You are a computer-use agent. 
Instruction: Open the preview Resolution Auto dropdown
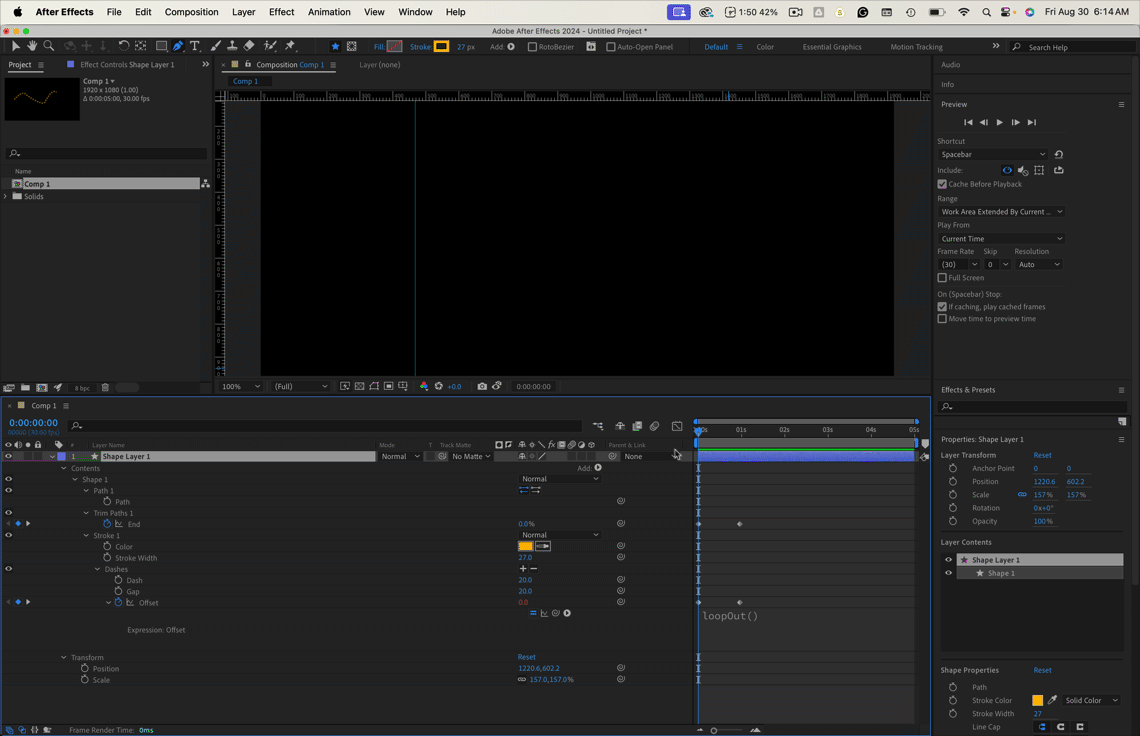click(1038, 264)
